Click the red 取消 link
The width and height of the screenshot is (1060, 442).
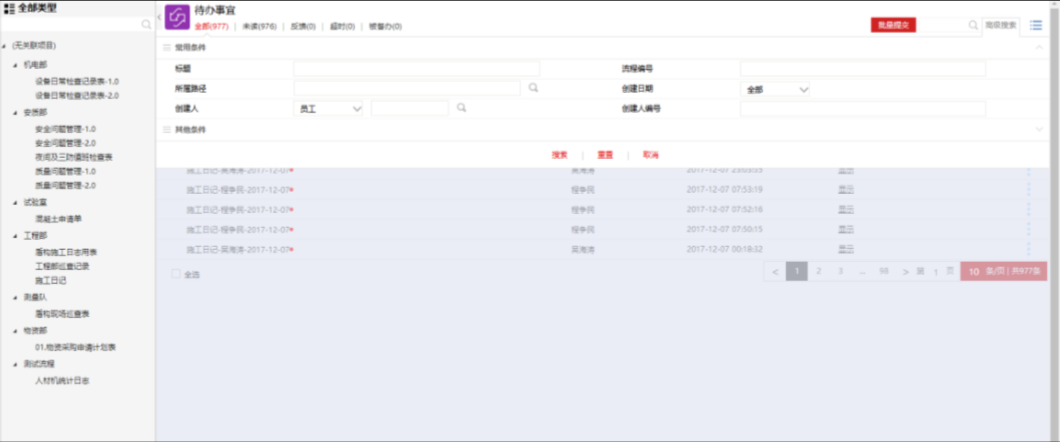coord(650,155)
